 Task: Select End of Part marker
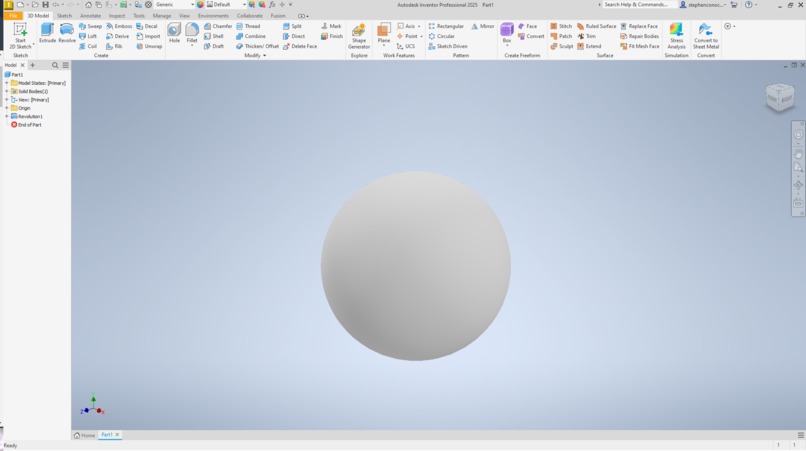26,125
